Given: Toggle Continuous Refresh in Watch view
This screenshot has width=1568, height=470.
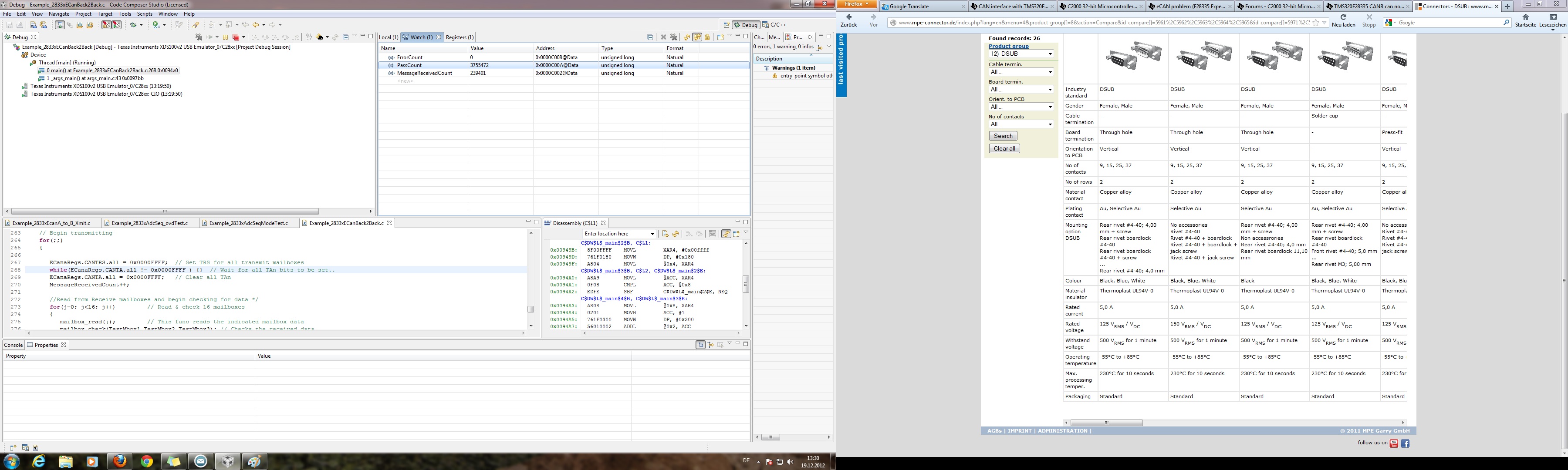Looking at the screenshot, I should [697, 38].
